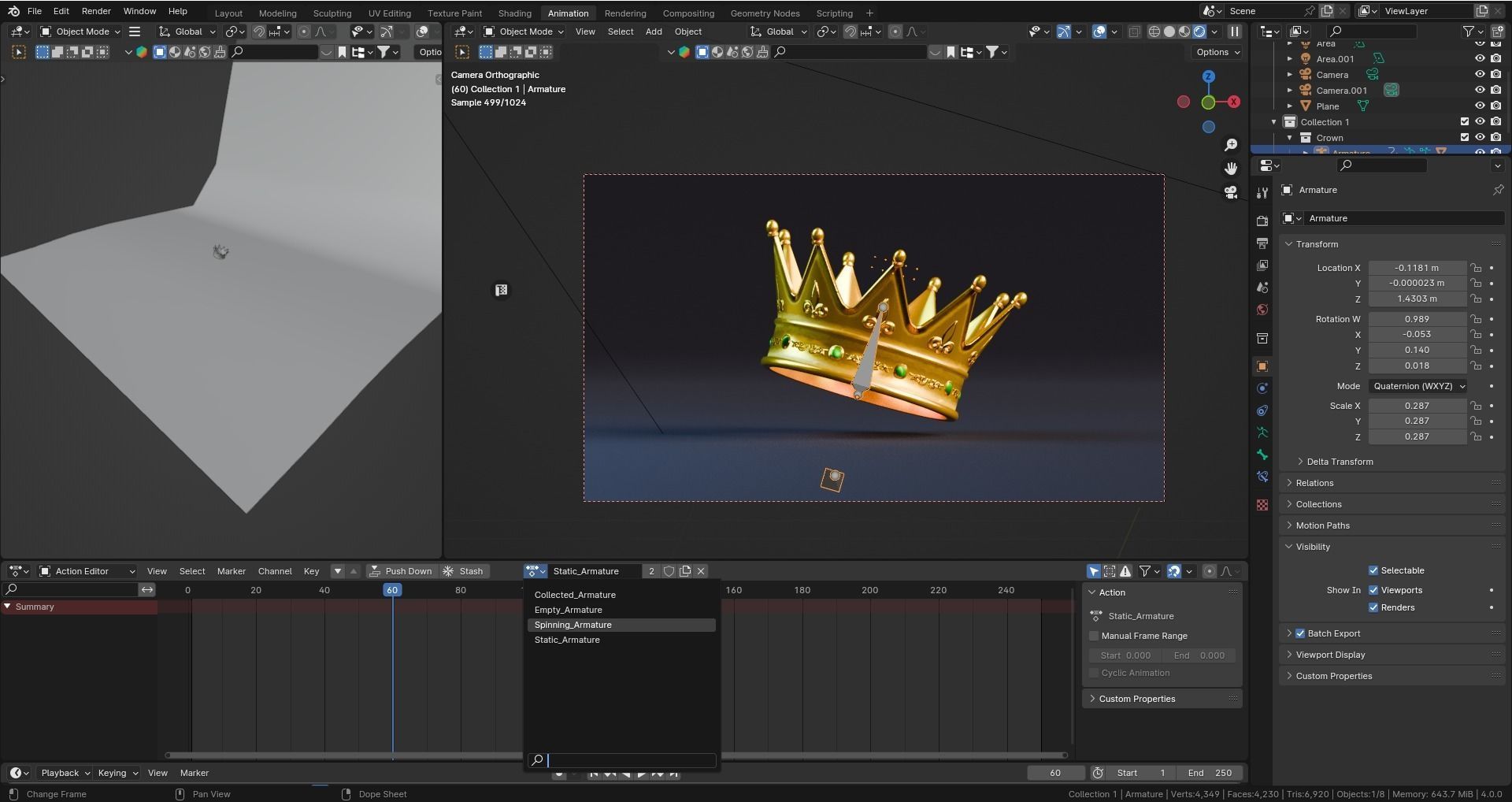Open the armature Object Data properties tab

click(1262, 433)
